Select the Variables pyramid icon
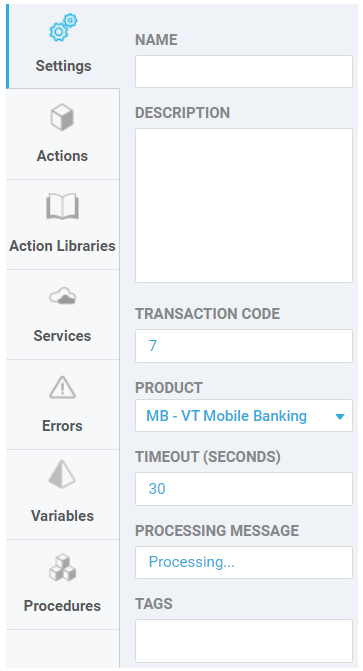Image resolution: width=363 pixels, height=671 pixels. pyautogui.click(x=62, y=474)
